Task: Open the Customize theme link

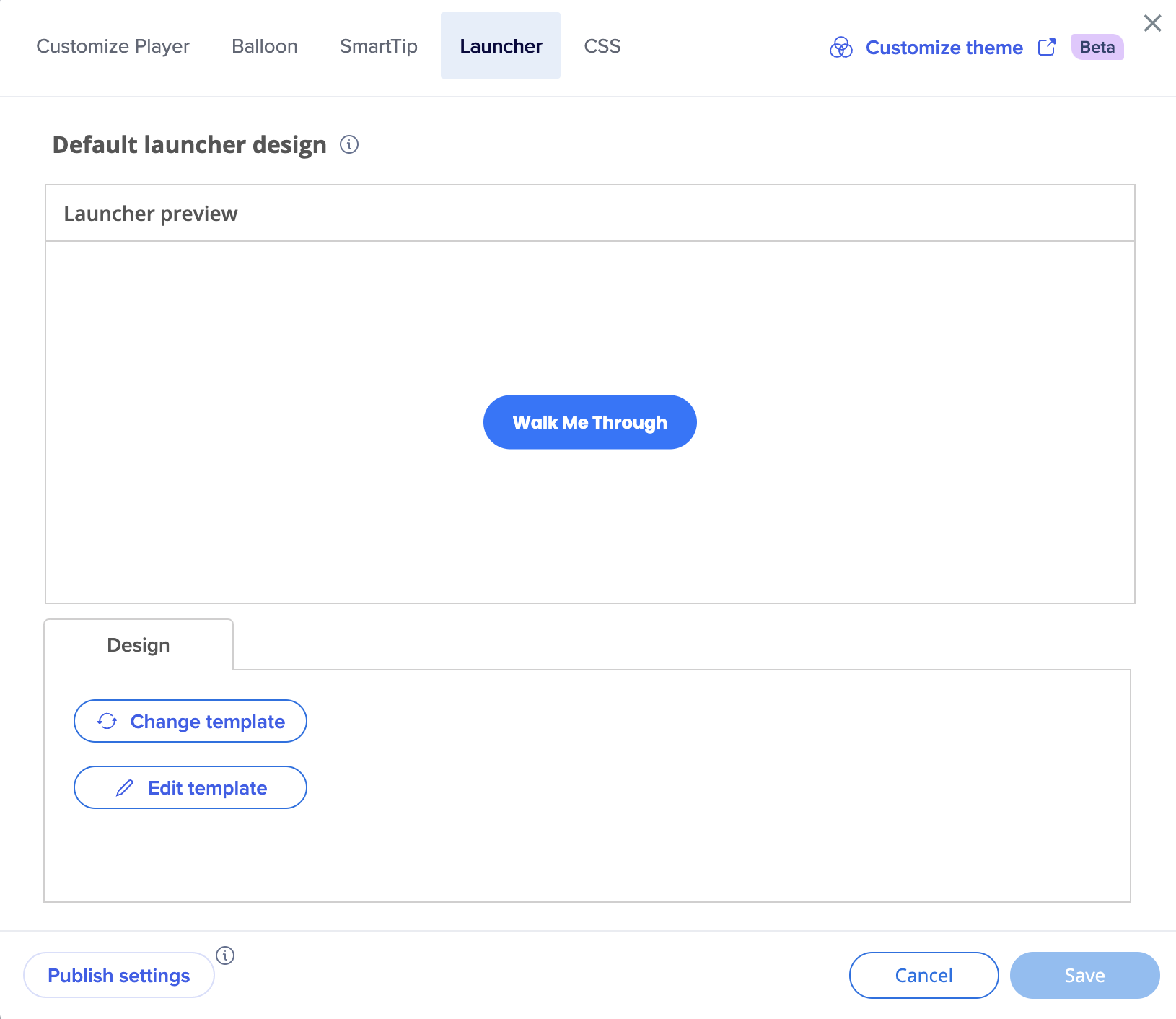Action: pos(944,48)
